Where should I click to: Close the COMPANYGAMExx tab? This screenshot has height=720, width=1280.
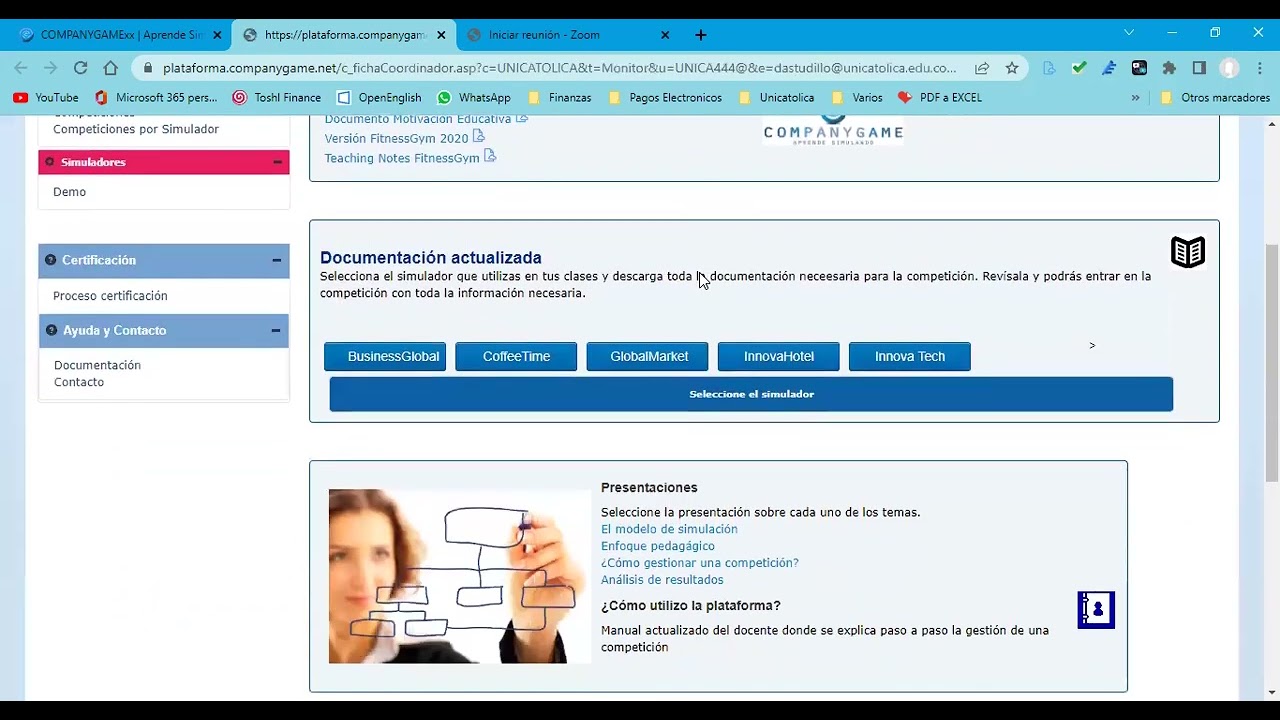[x=217, y=35]
